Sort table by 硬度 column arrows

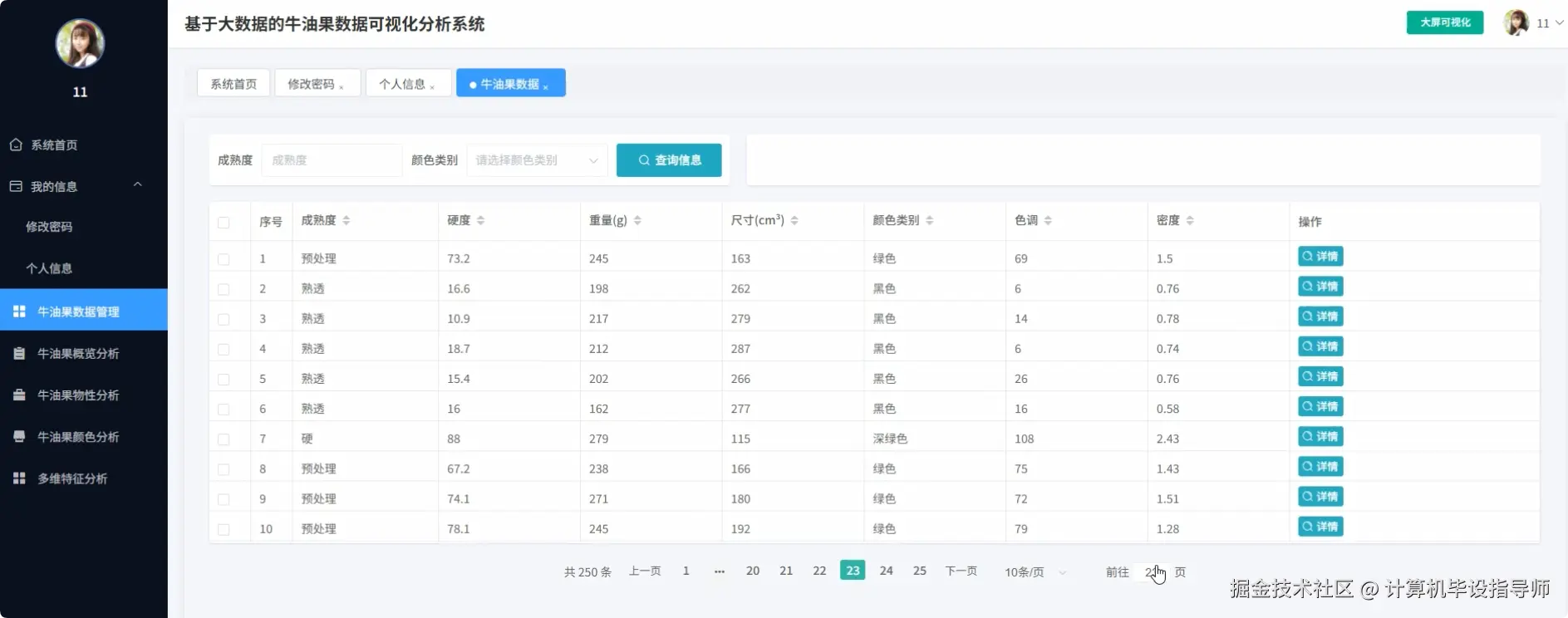point(480,220)
